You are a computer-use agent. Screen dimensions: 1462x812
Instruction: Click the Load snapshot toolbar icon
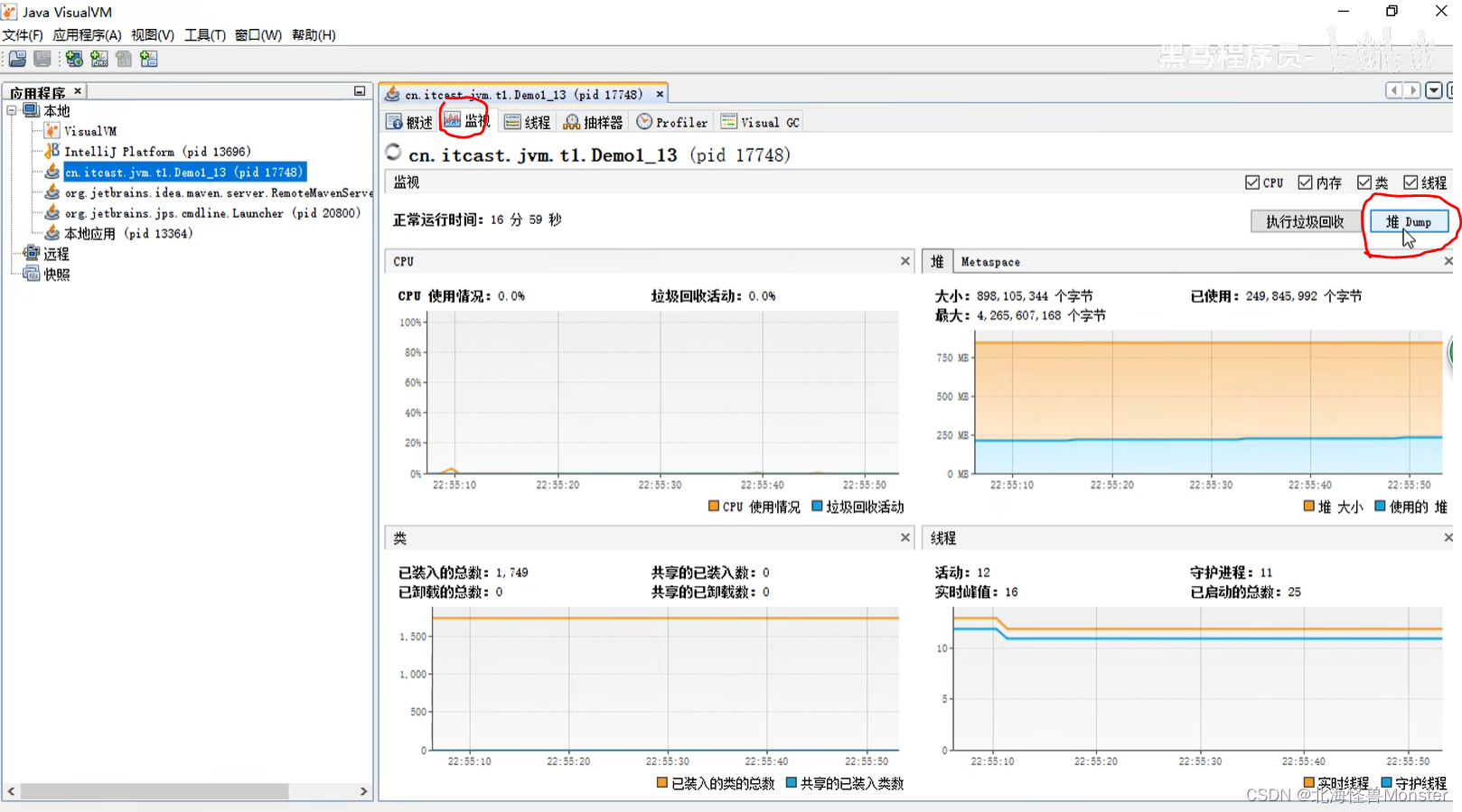pyautogui.click(x=17, y=59)
